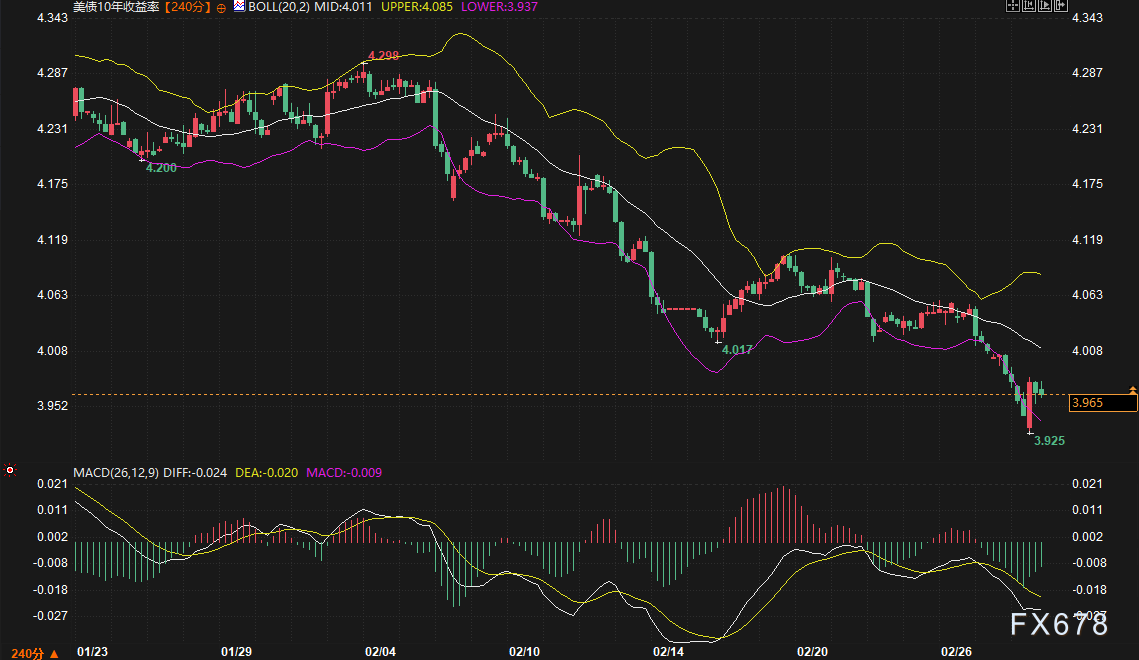Viewport: 1139px width, 660px height.
Task: Click the exit arrow icon at top right
Action: tap(1061, 6)
